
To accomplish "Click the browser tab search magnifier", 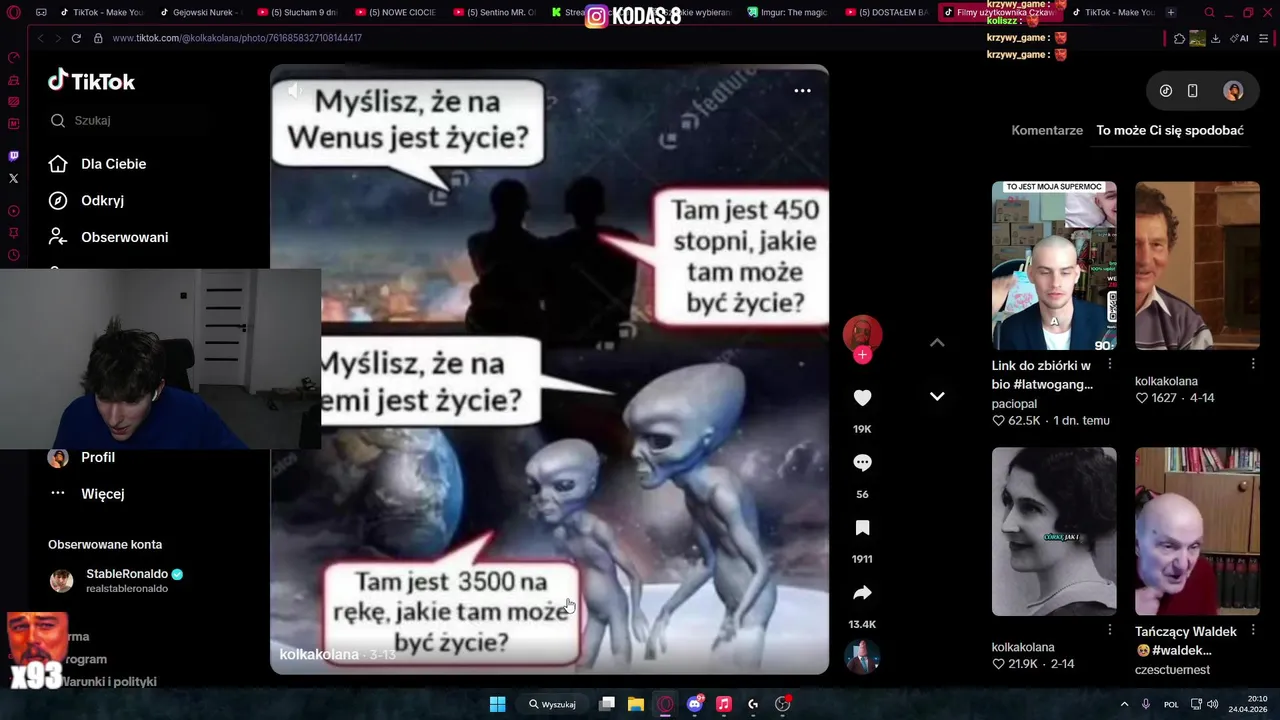I will pos(1209,13).
